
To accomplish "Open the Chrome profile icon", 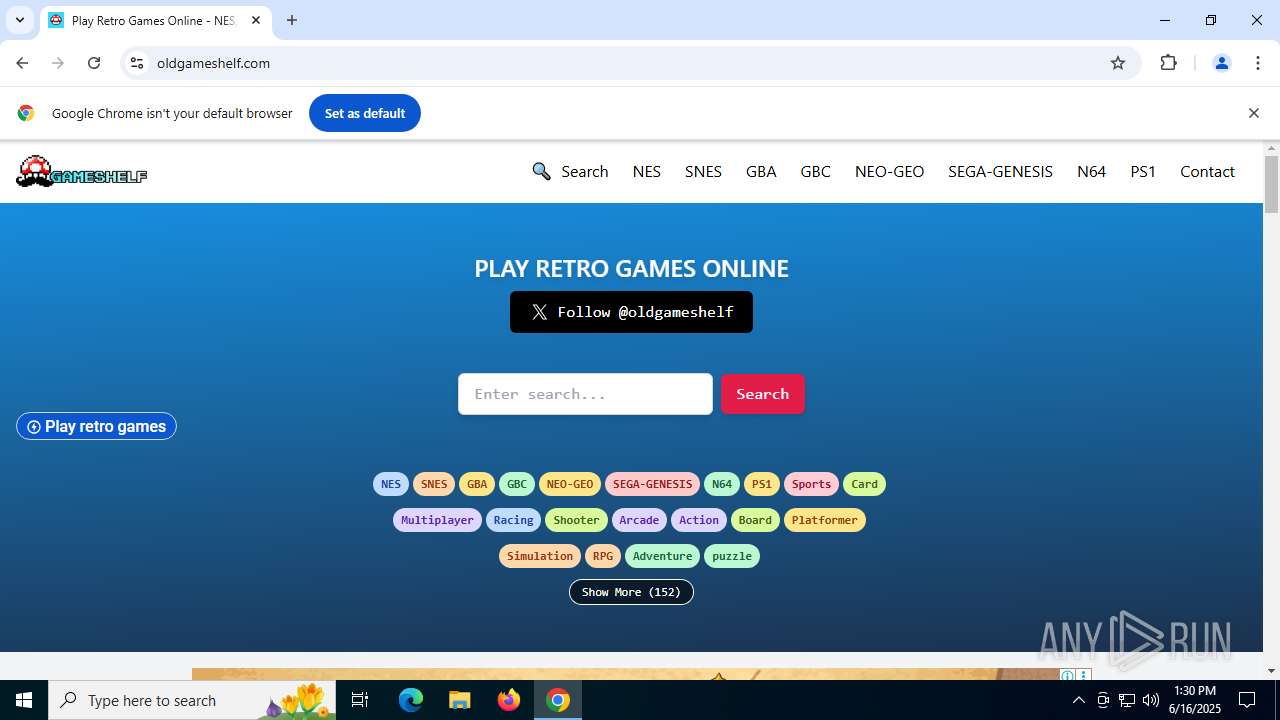I will [x=1221, y=63].
